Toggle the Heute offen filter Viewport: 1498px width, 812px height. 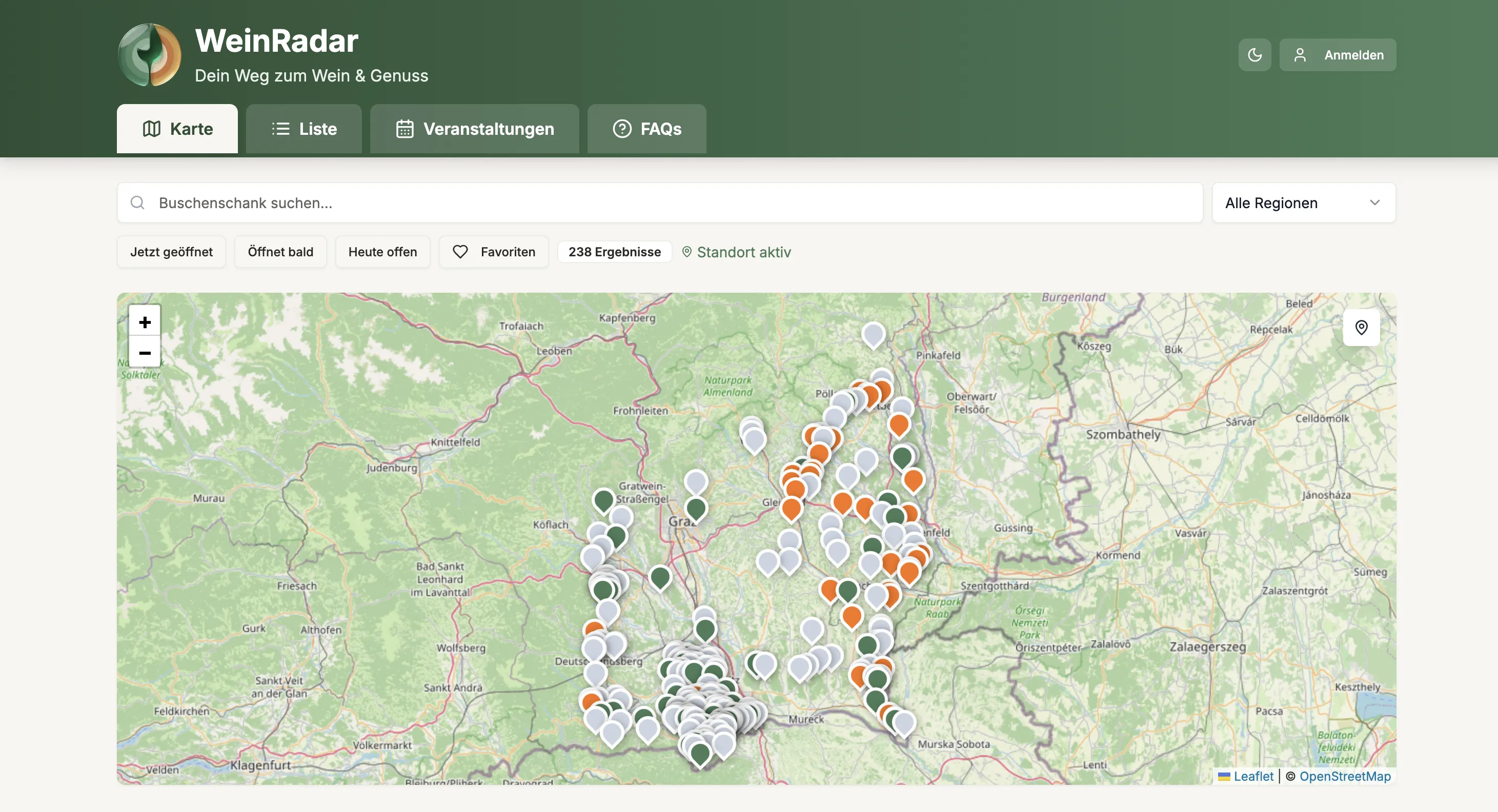382,252
